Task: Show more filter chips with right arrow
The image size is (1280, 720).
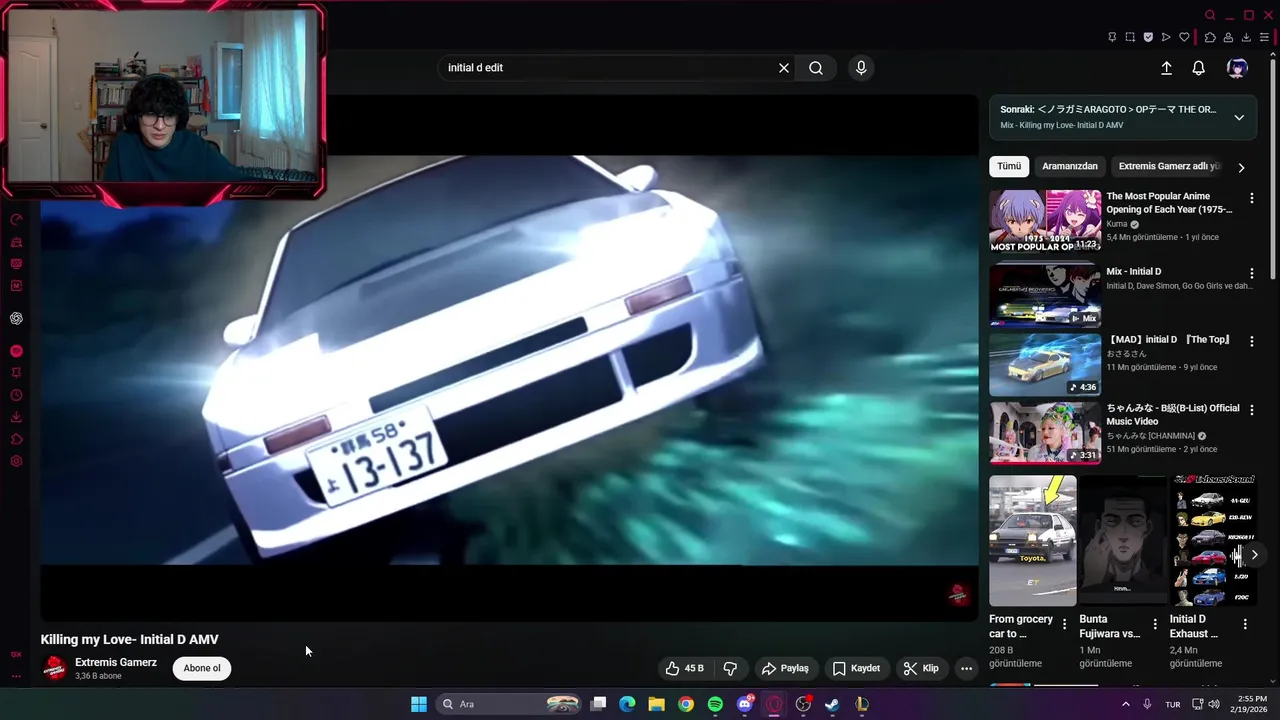Action: pyautogui.click(x=1241, y=167)
